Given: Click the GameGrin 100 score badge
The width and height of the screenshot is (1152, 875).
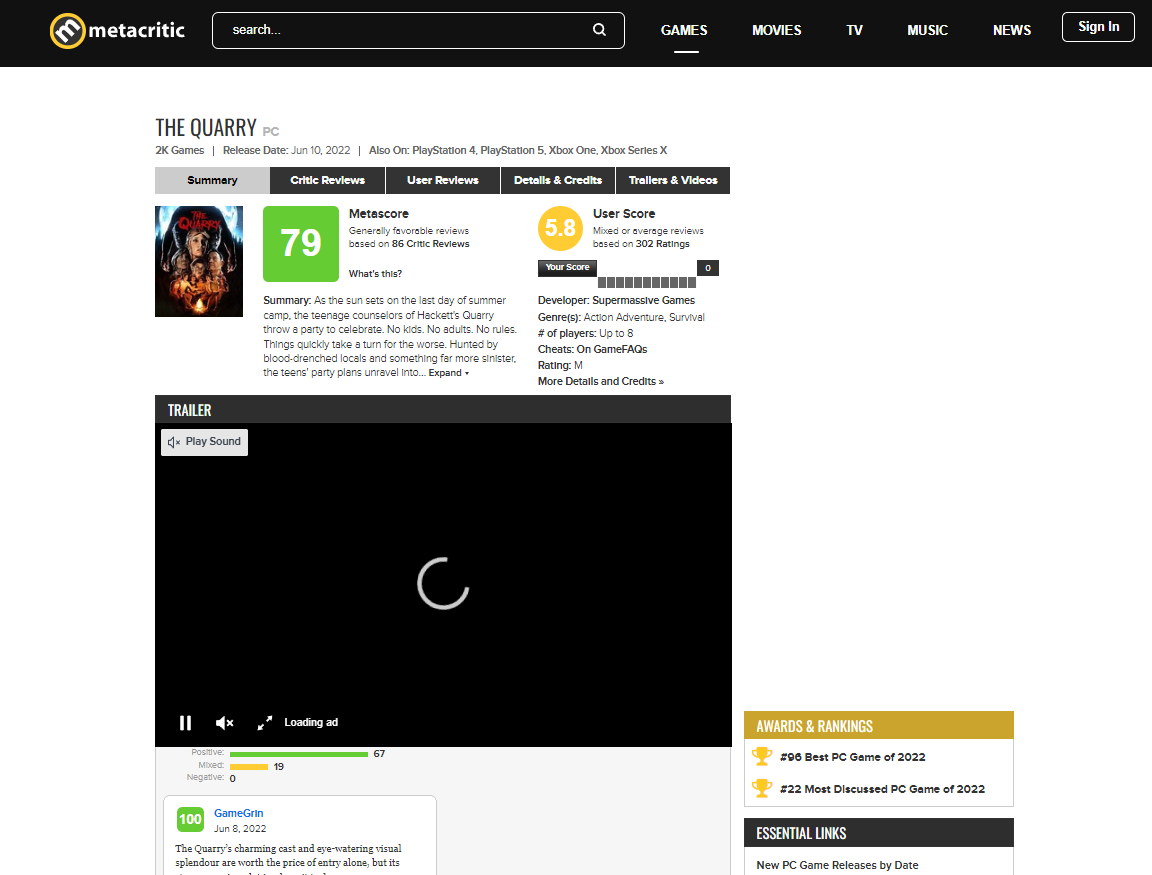Looking at the screenshot, I should pyautogui.click(x=190, y=819).
